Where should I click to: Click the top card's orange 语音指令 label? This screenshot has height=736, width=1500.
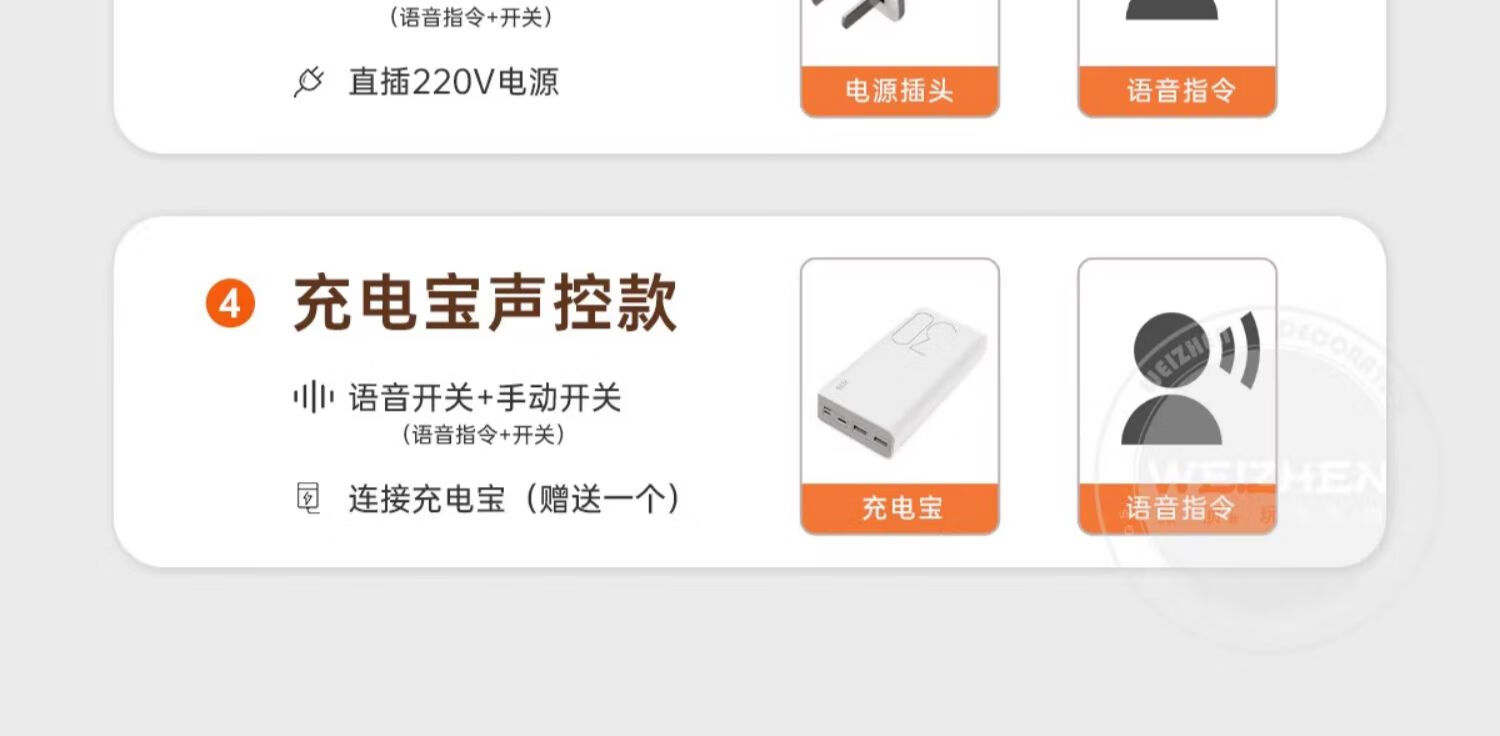[x=1177, y=92]
